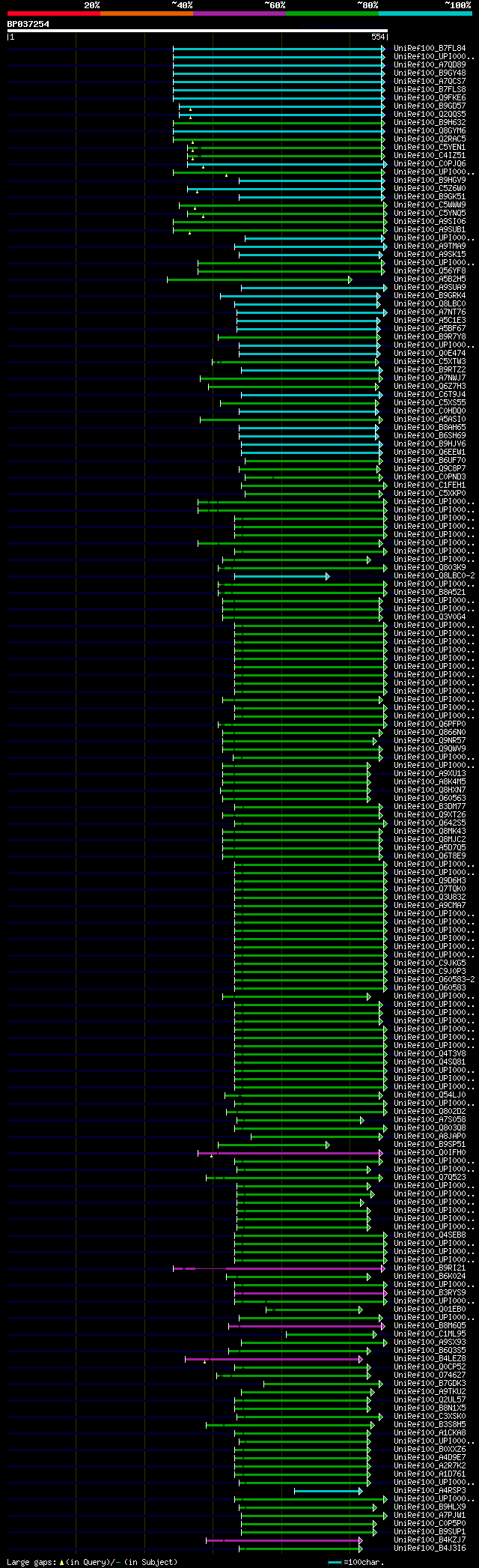Image resolution: width=479 pixels, height=1568 pixels.
Task: Select label UniRef100_A1CKA8
Action: click(430, 1433)
